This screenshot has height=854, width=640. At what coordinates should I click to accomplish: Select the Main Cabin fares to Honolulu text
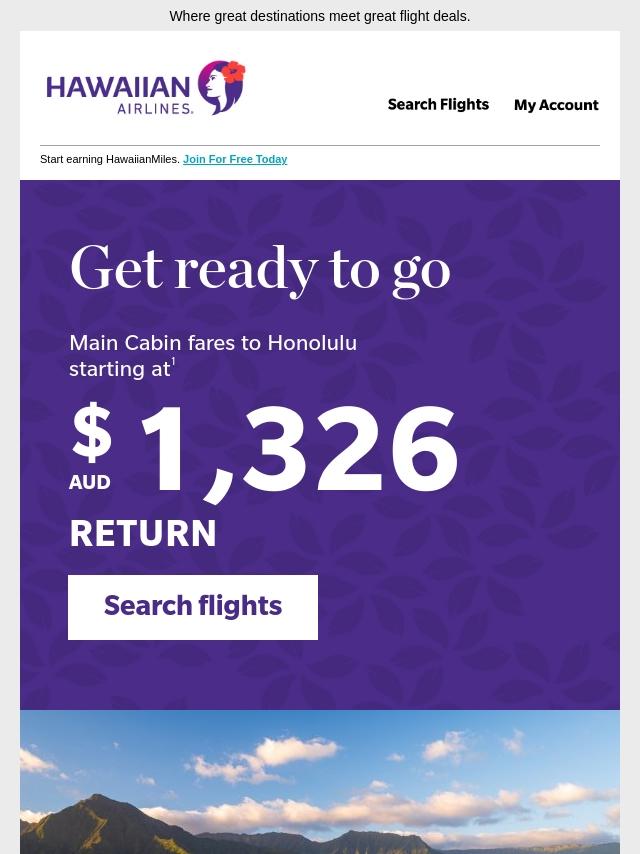213,343
